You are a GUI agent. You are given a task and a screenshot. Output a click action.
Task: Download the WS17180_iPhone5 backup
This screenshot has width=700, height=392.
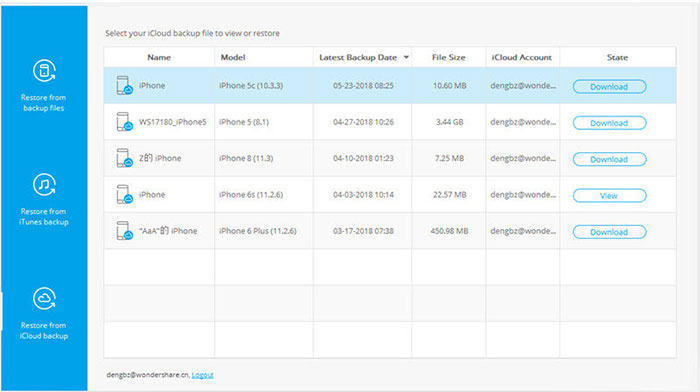pos(609,123)
